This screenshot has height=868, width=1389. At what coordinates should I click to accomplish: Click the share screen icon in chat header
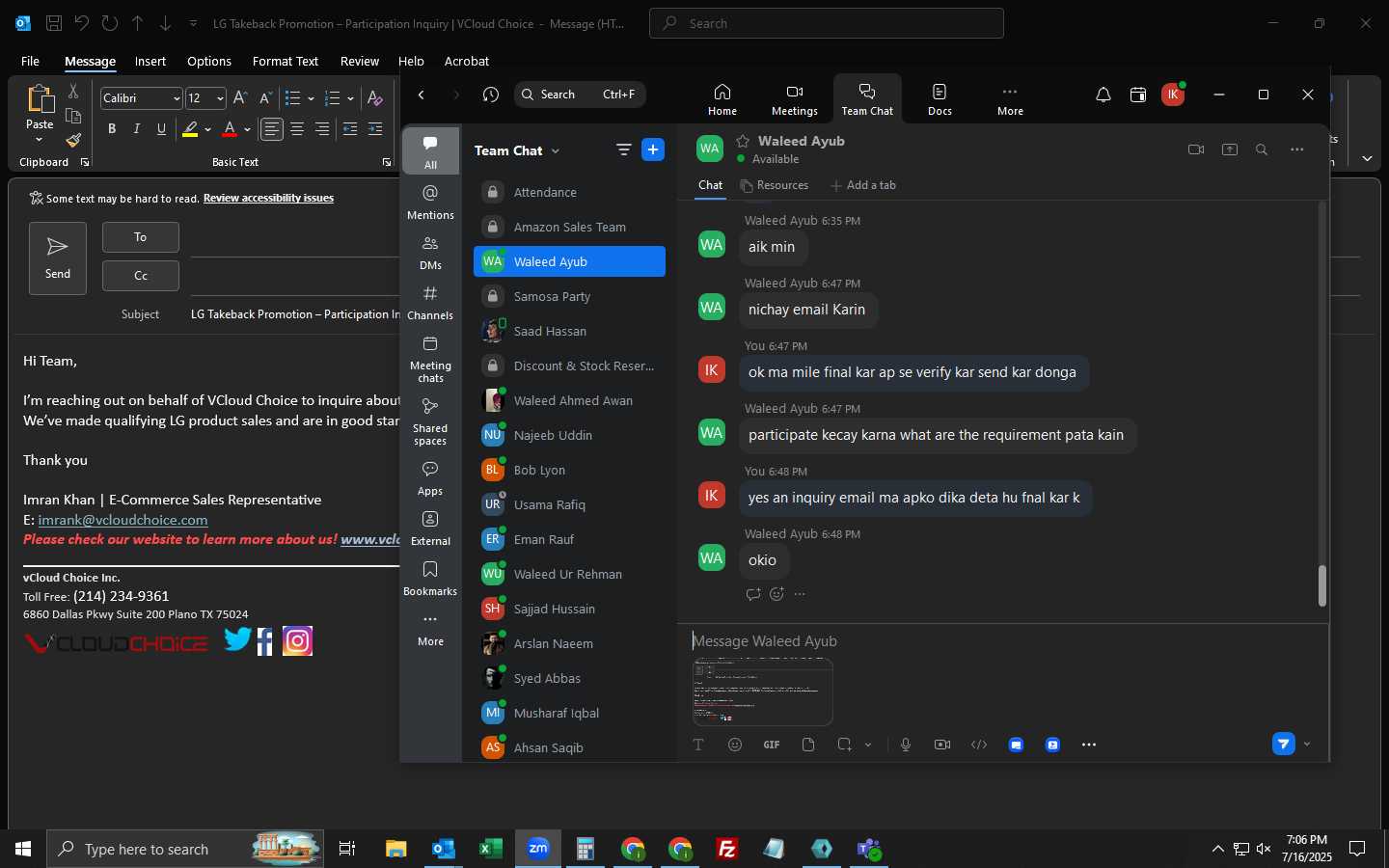pyautogui.click(x=1230, y=149)
